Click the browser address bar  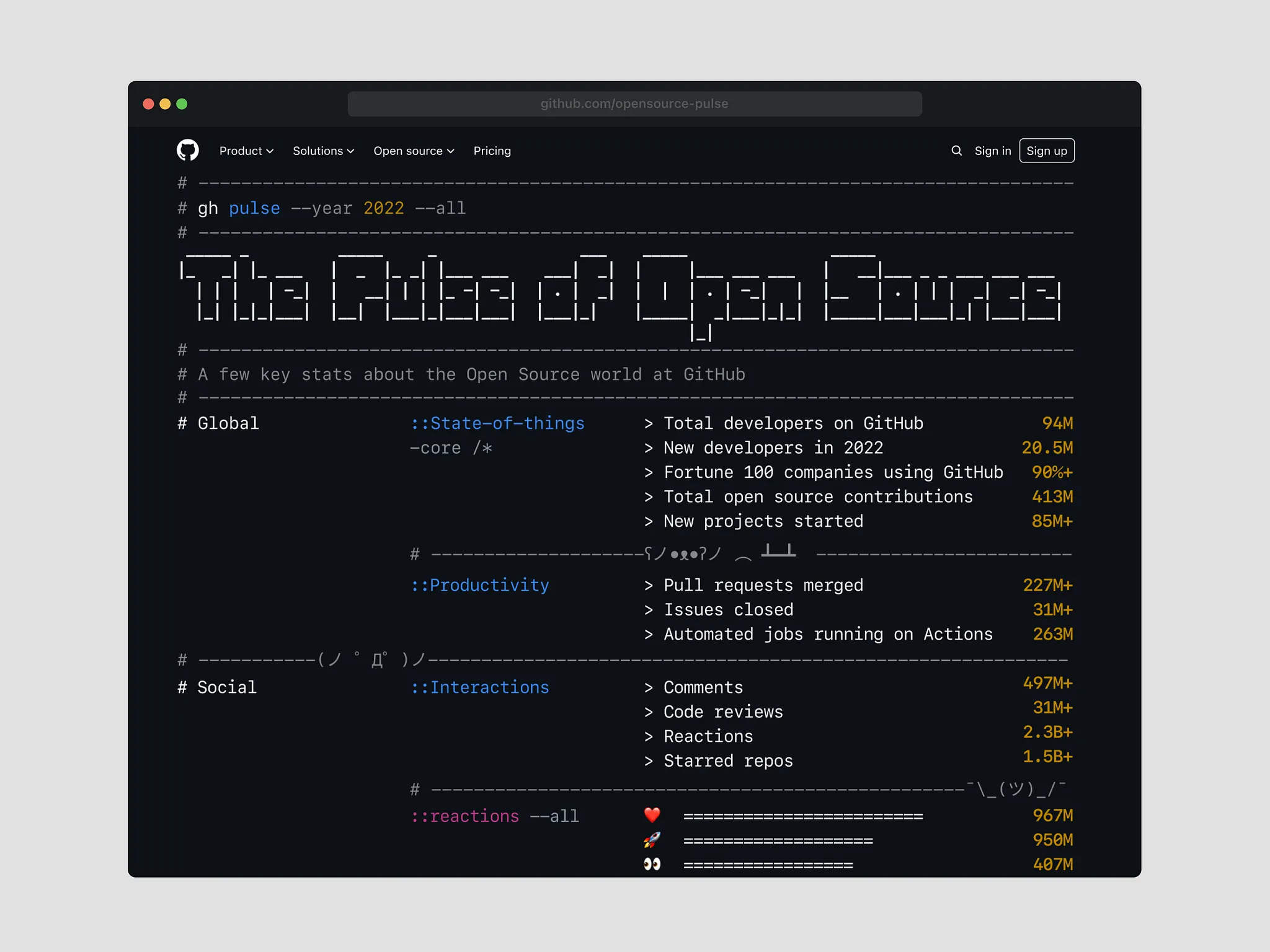point(634,104)
